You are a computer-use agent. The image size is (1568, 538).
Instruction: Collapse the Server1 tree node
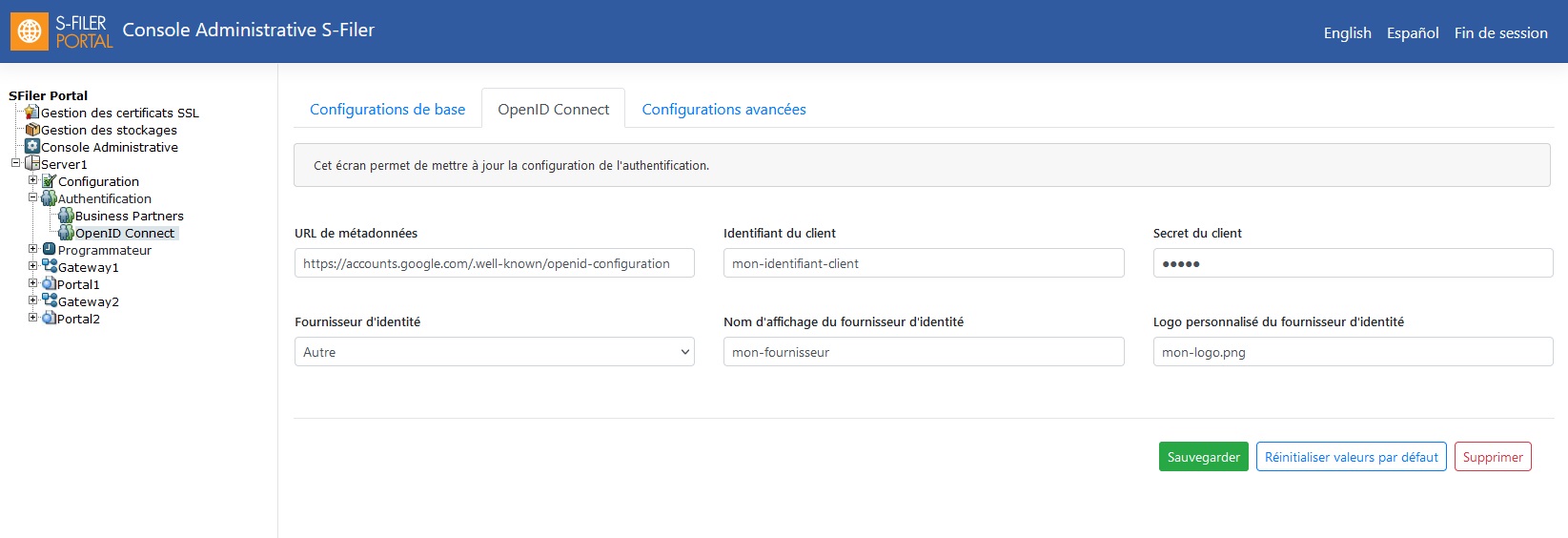15,163
